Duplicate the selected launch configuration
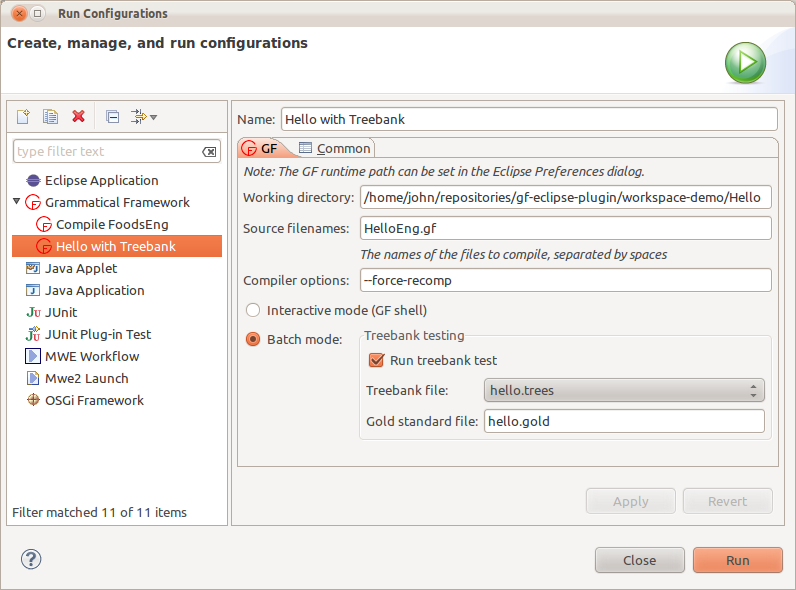 pos(50,117)
